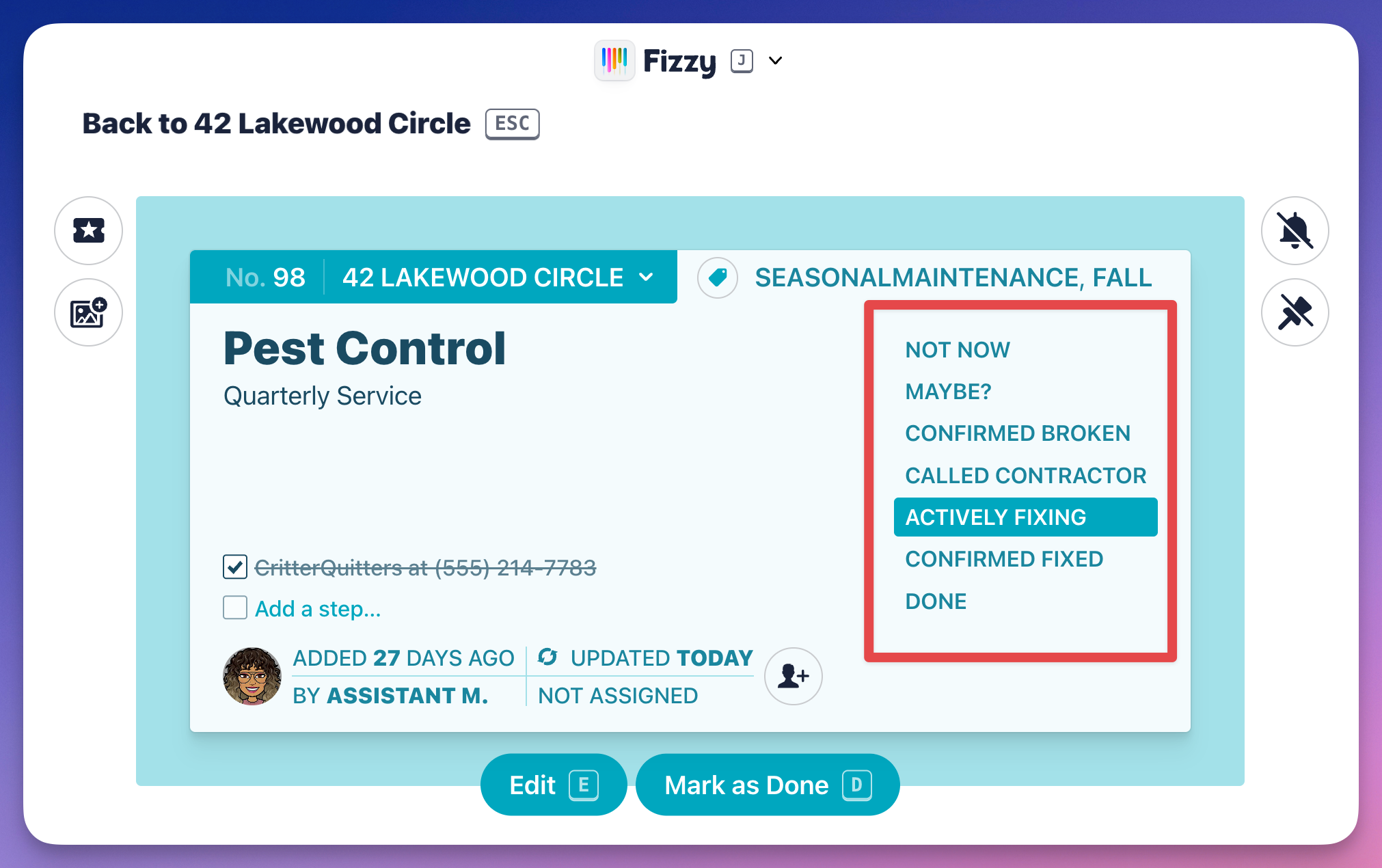Screen dimensions: 1382x868
Task: Click the ESC shortcut badge
Action: tap(511, 124)
